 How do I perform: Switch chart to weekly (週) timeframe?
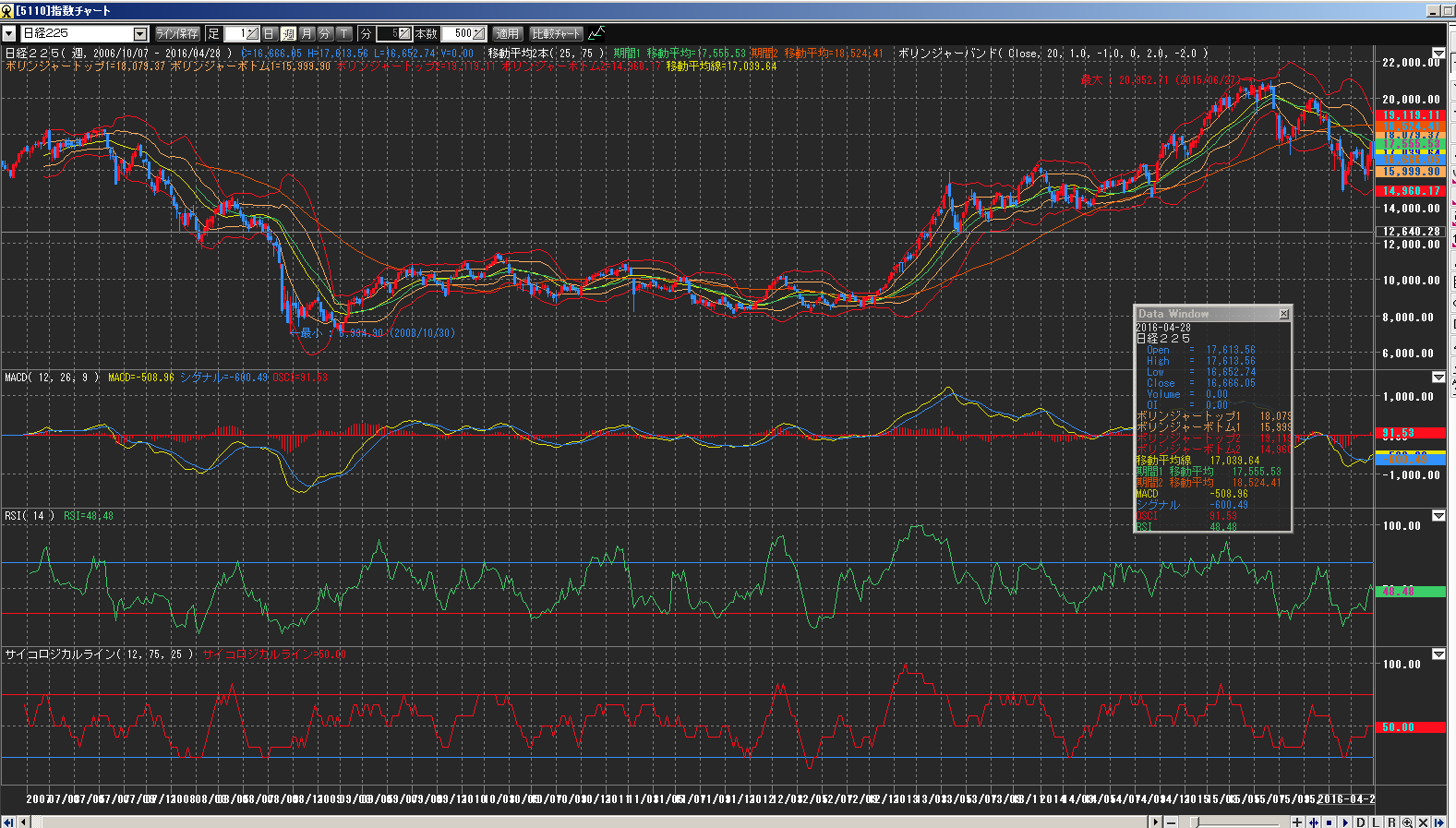(x=288, y=33)
